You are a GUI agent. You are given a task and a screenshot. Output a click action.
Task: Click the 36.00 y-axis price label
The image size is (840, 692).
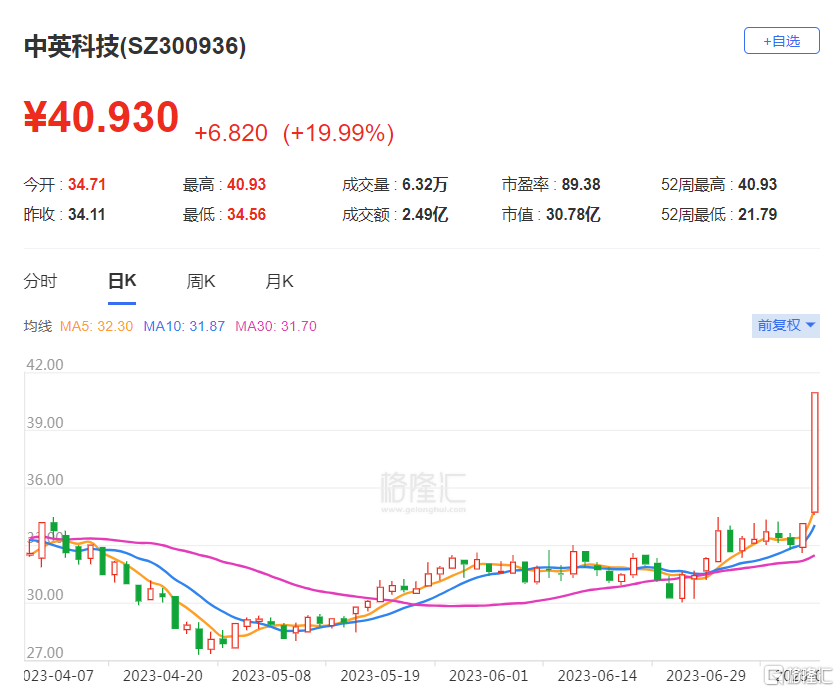(x=45, y=480)
